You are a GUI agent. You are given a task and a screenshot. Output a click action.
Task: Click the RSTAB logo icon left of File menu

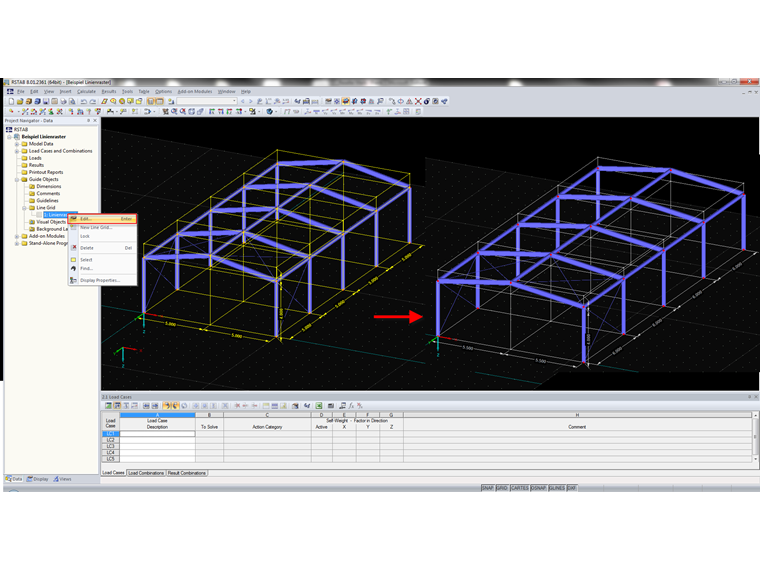(x=10, y=91)
